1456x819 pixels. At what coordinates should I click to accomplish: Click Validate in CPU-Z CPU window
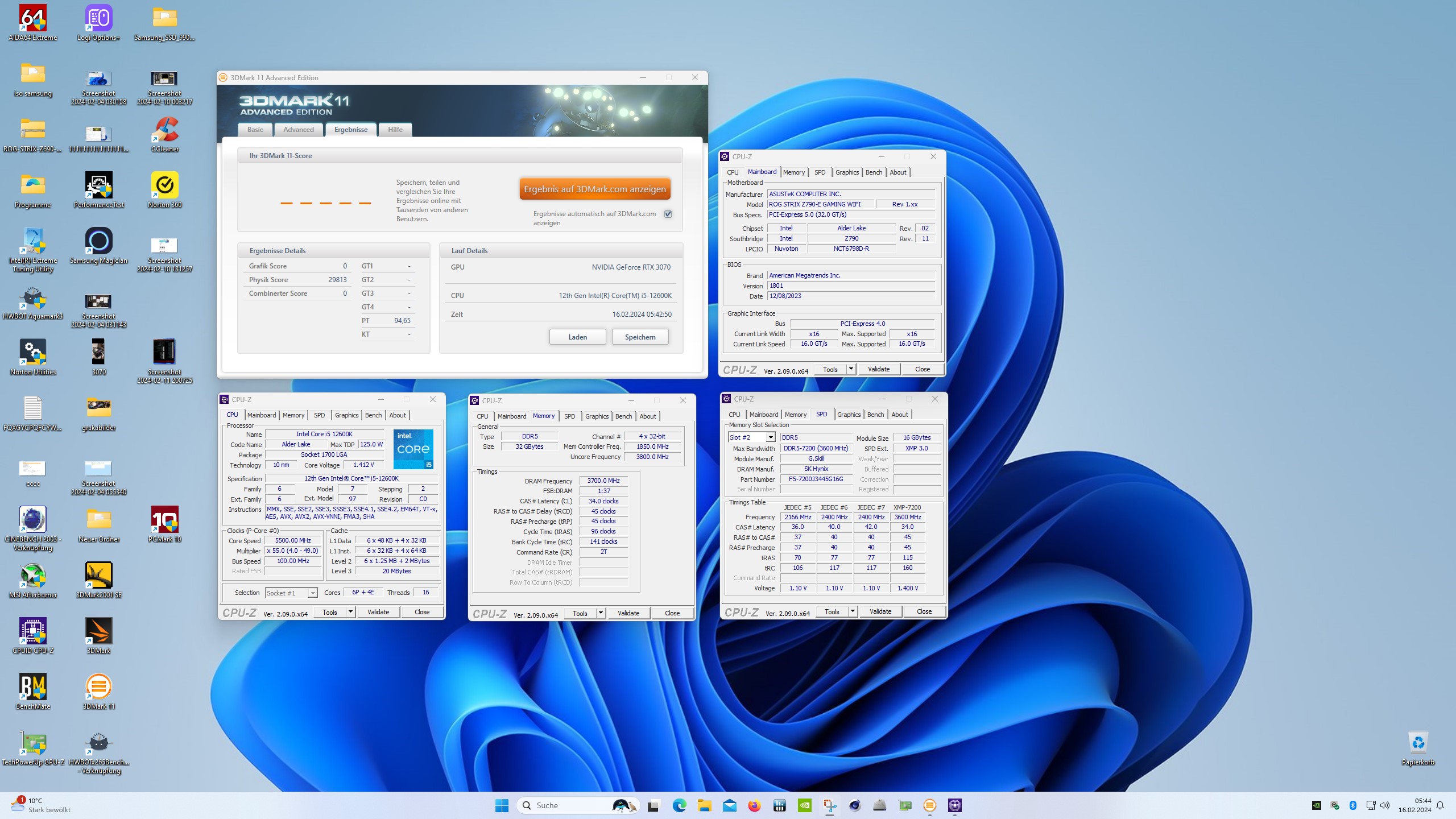pyautogui.click(x=378, y=612)
